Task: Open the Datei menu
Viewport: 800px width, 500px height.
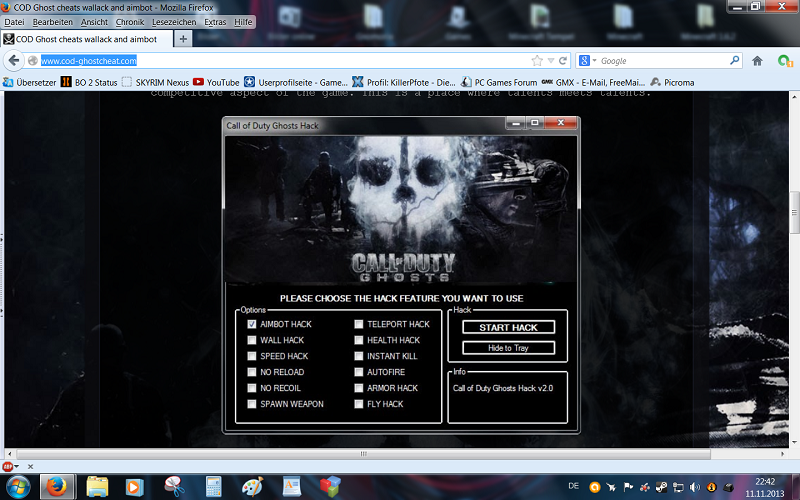Action: coord(14,22)
